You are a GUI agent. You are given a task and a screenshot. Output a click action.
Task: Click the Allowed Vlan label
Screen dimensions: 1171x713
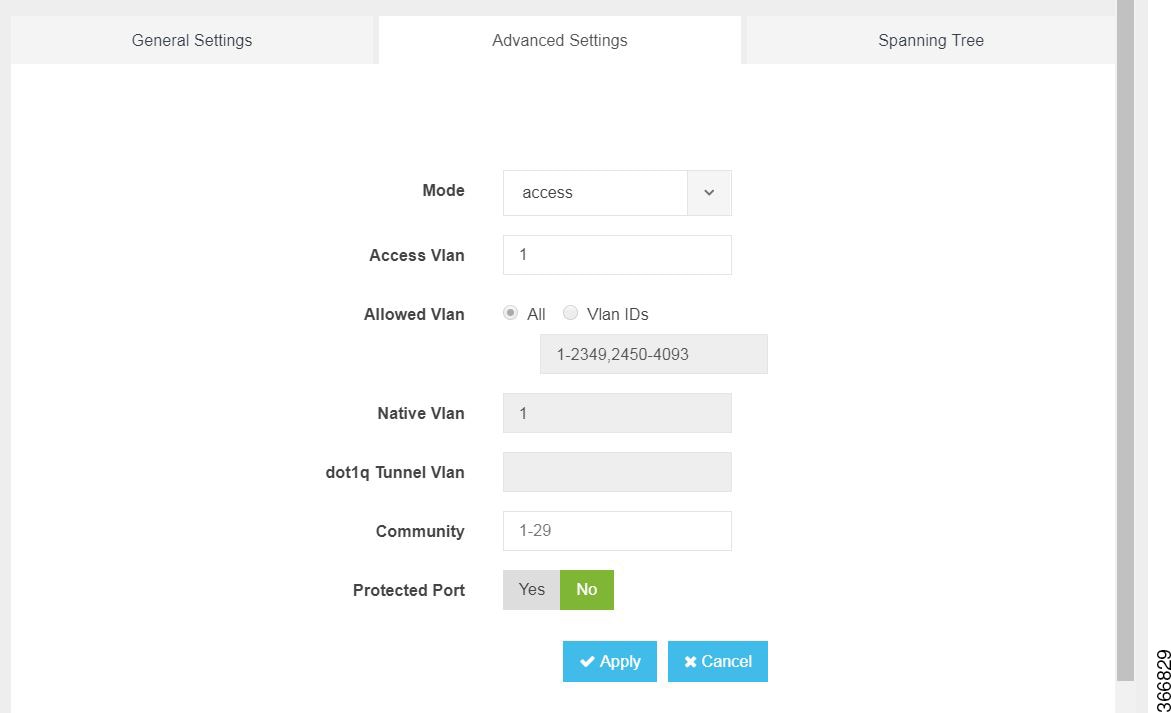pyautogui.click(x=414, y=314)
